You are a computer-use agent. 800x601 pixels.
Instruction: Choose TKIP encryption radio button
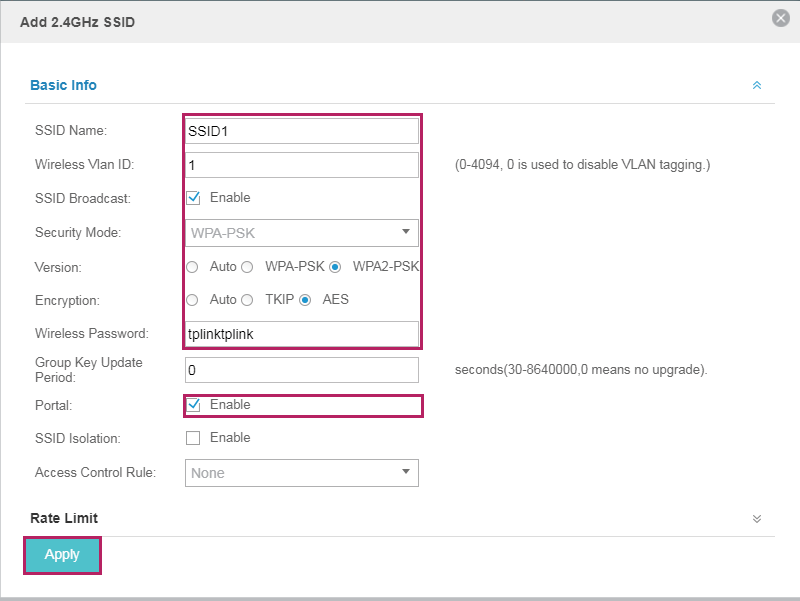(x=247, y=300)
